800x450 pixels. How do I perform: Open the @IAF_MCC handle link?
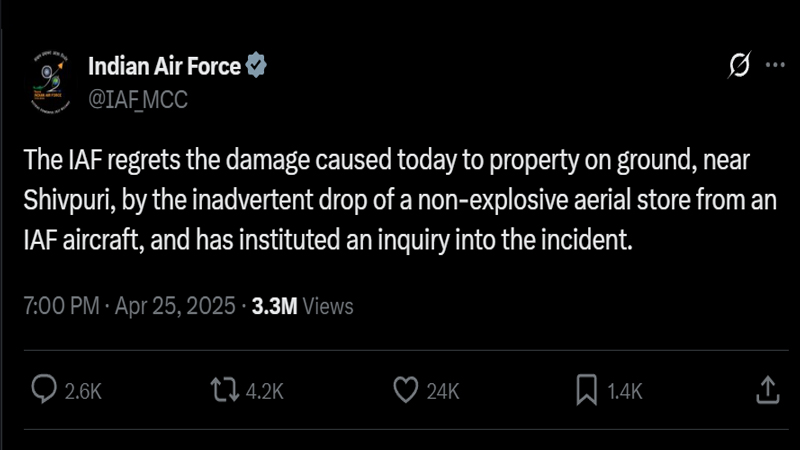pos(138,98)
